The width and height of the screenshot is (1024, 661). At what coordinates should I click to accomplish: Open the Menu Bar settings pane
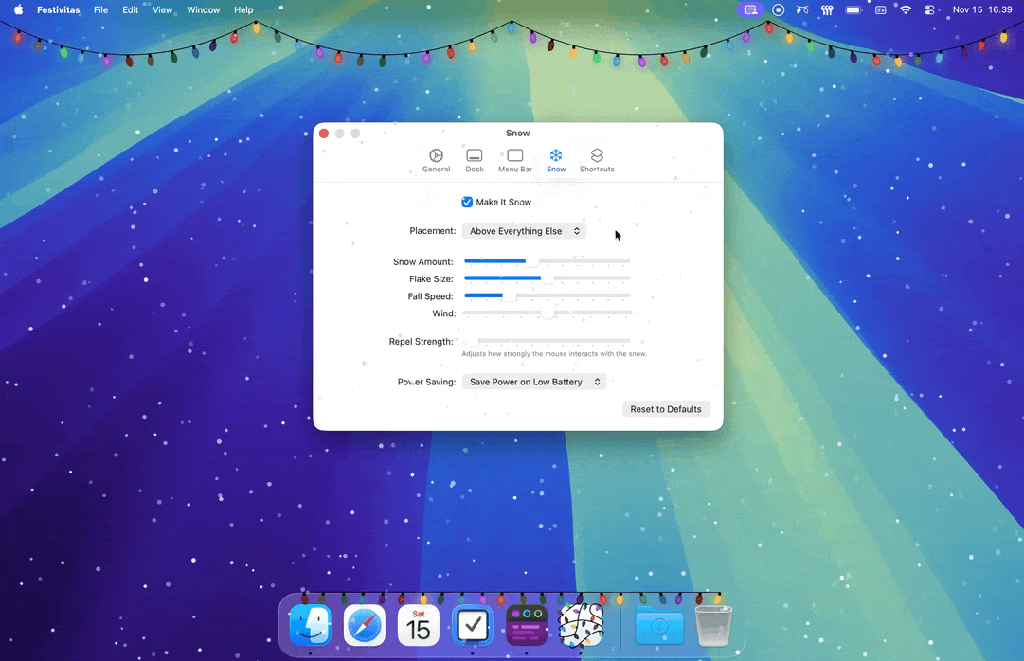(514, 160)
